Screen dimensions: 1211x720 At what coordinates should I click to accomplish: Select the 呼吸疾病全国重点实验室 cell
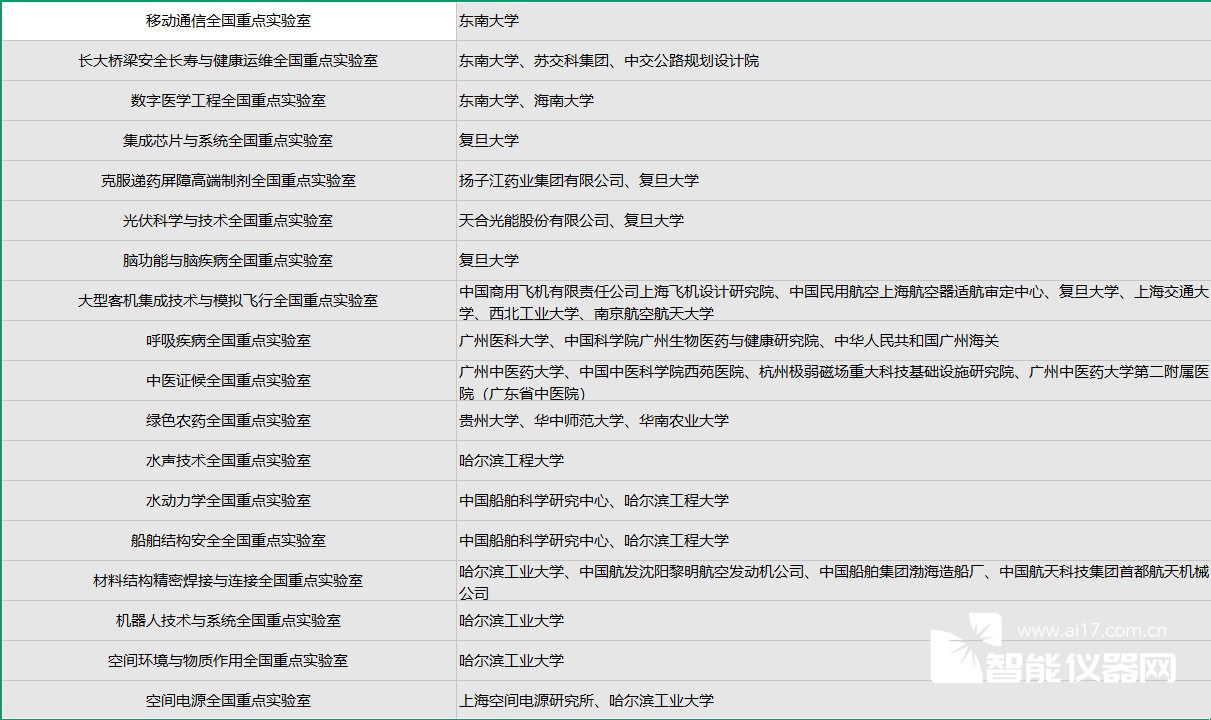(x=228, y=341)
